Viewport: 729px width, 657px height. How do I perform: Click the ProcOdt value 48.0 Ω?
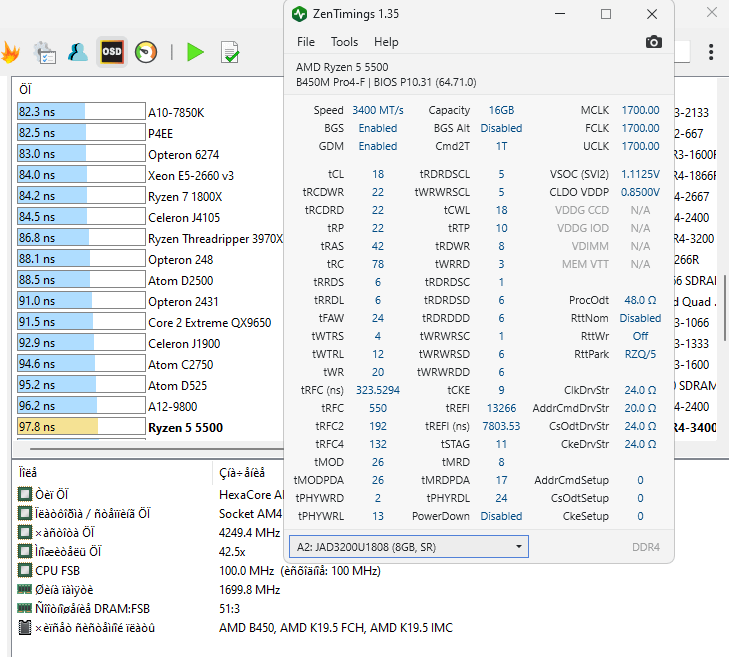[x=640, y=300]
